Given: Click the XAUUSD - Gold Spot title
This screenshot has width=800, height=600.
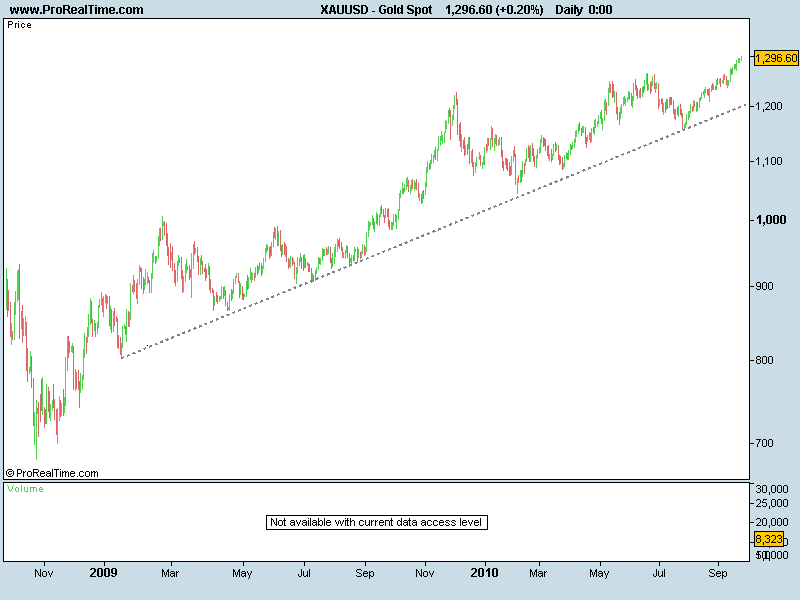Looking at the screenshot, I should pos(376,10).
